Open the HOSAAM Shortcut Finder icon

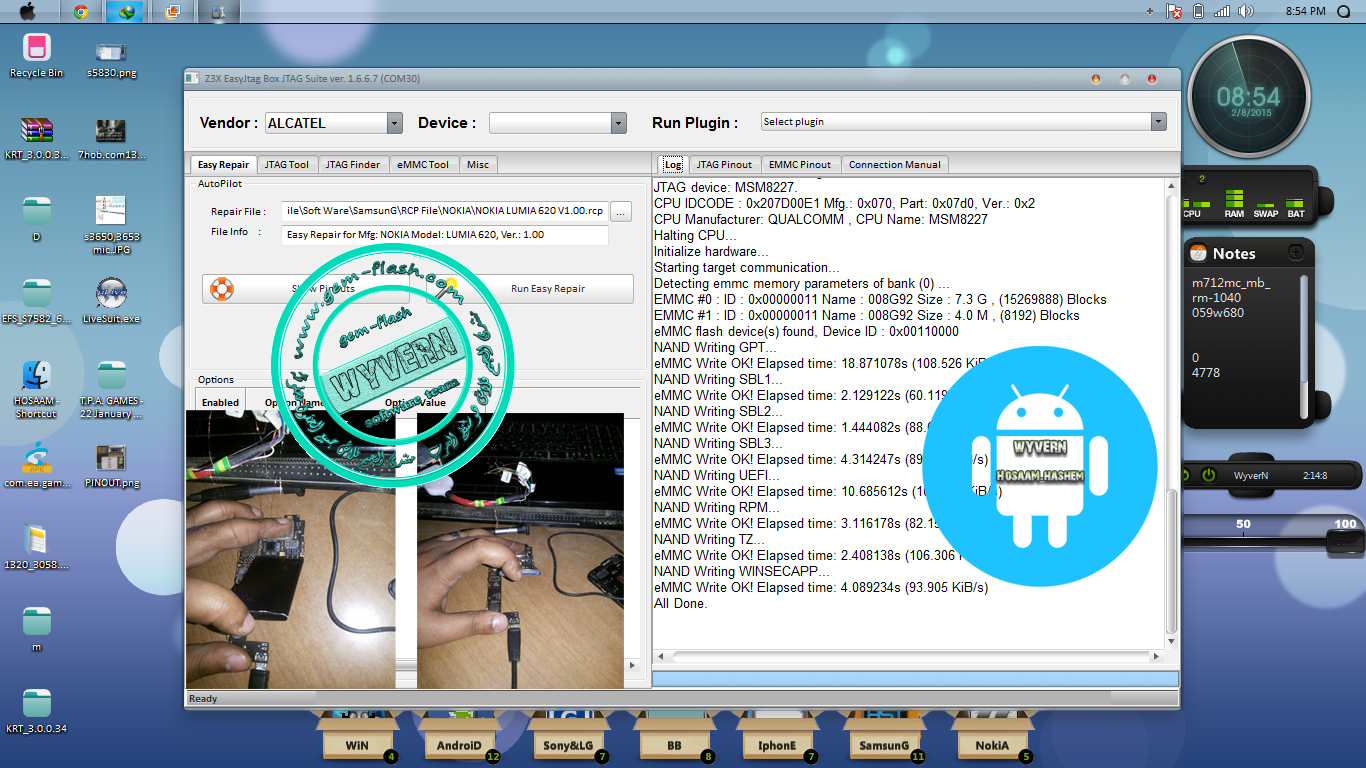37,389
